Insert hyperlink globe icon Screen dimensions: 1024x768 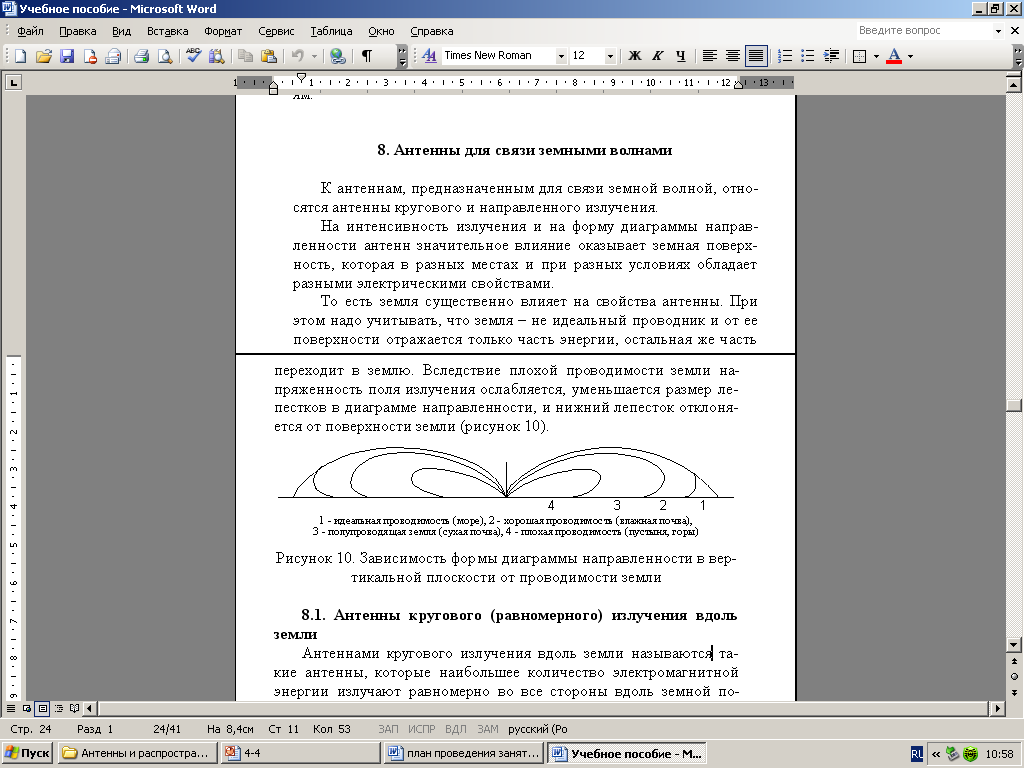[x=338, y=56]
